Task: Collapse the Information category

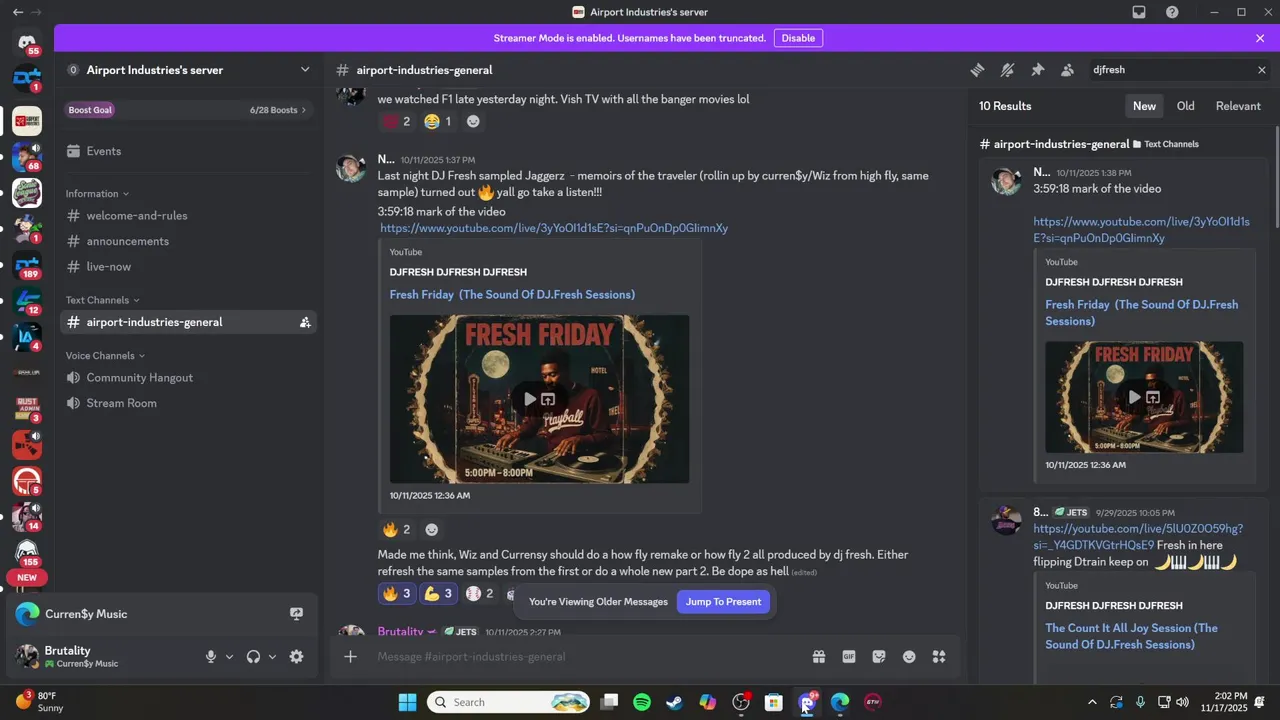Action: coord(97,193)
